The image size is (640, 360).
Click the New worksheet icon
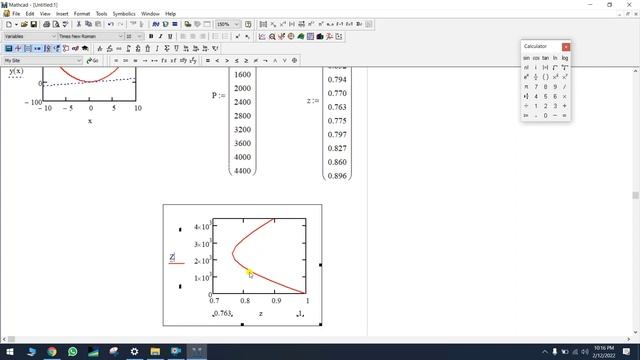click(9, 24)
